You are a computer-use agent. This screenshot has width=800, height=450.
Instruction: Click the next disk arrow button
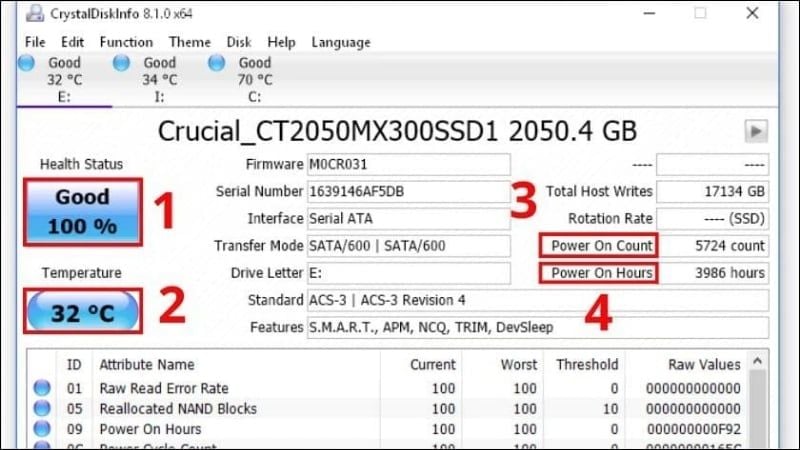756,132
